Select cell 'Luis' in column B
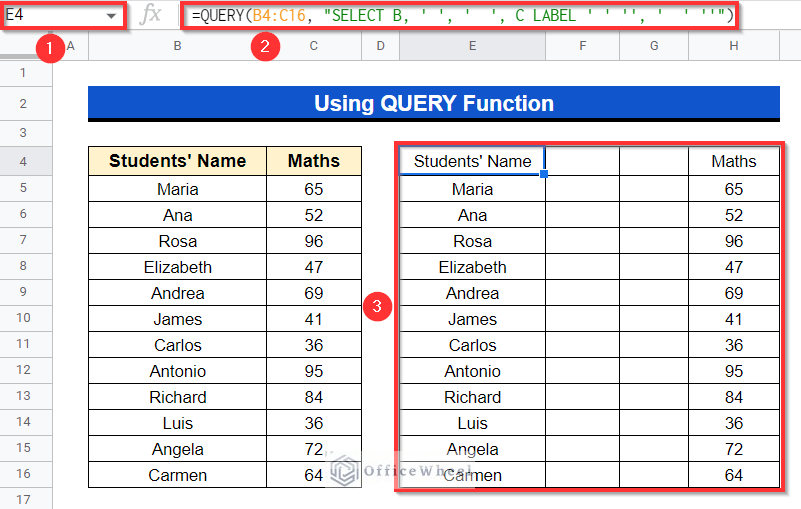Viewport: 801px width, 509px height. coord(177,424)
